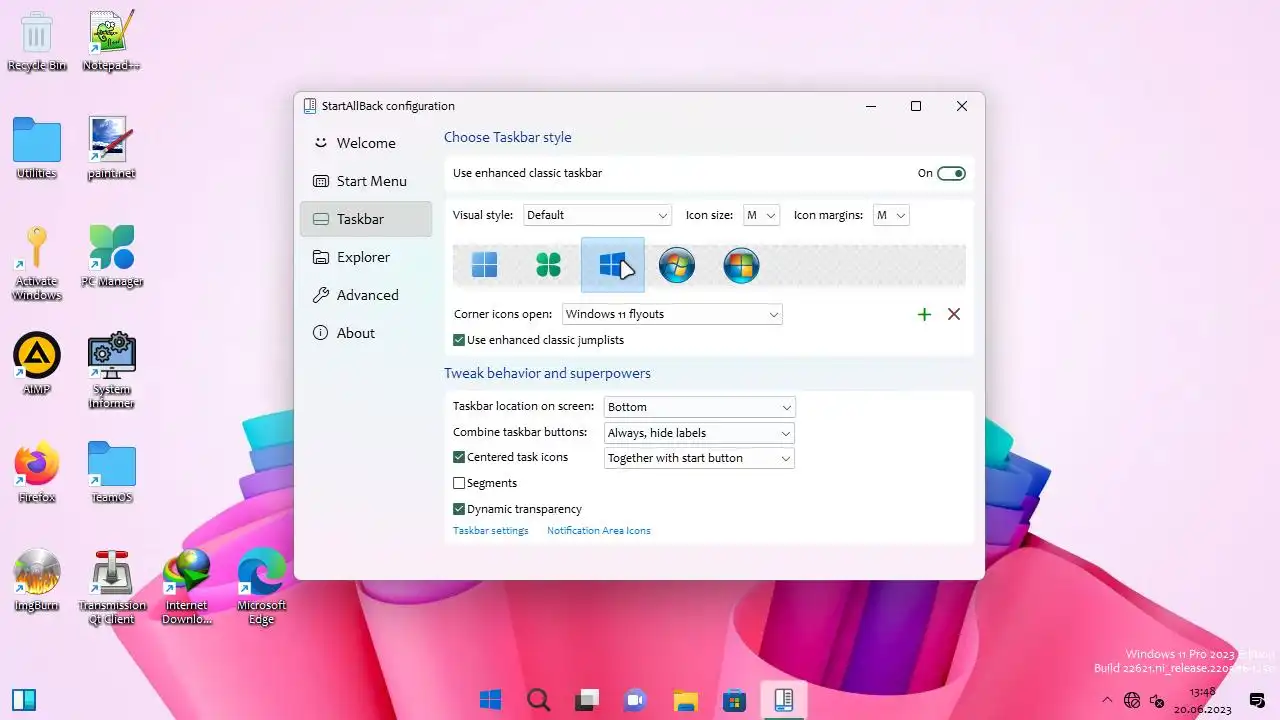Image resolution: width=1280 pixels, height=720 pixels.
Task: Toggle the enhanced classic taskbar switch
Action: [x=951, y=173]
